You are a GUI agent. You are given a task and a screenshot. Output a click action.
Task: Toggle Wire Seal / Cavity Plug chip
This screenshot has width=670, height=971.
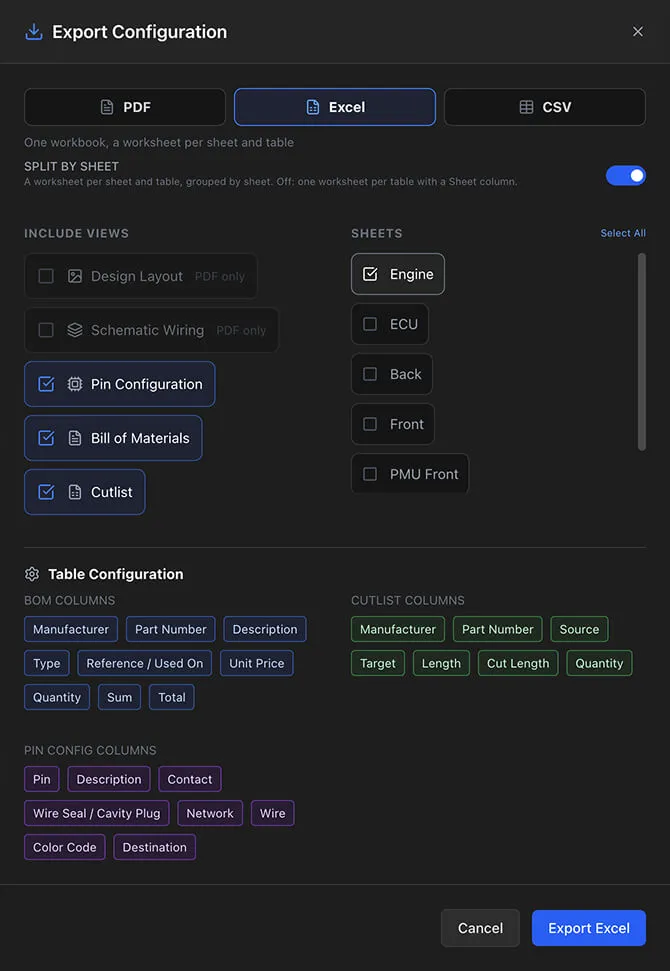(97, 813)
